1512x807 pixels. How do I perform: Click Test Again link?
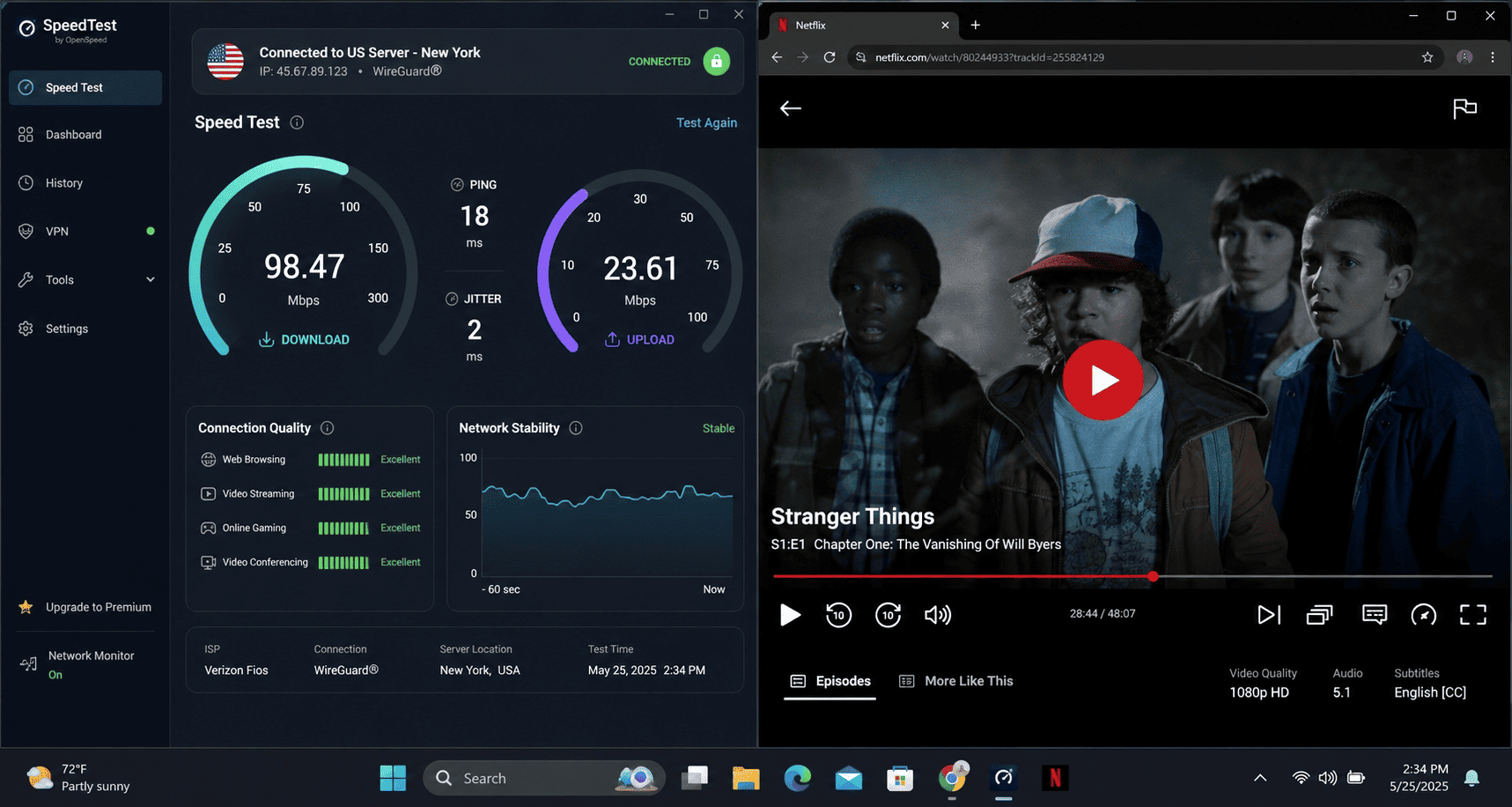[706, 123]
